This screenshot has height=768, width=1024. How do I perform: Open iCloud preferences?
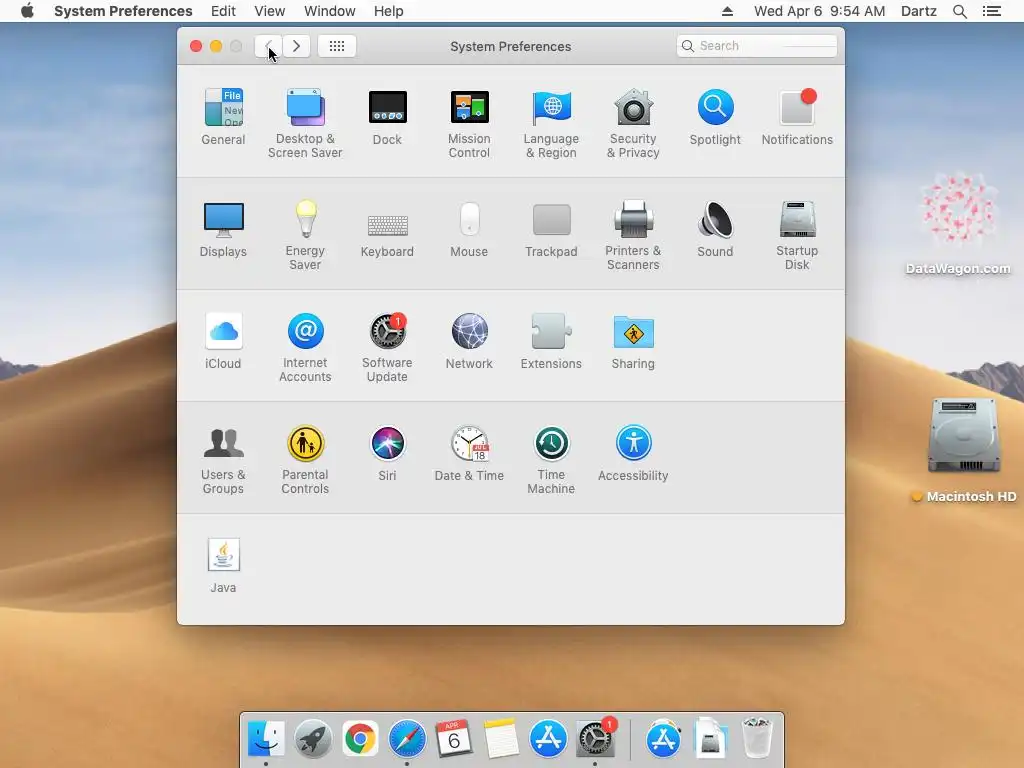pyautogui.click(x=223, y=341)
